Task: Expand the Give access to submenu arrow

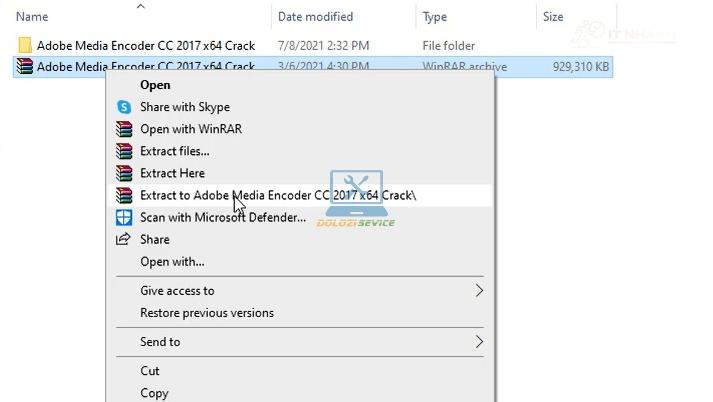Action: (x=479, y=291)
